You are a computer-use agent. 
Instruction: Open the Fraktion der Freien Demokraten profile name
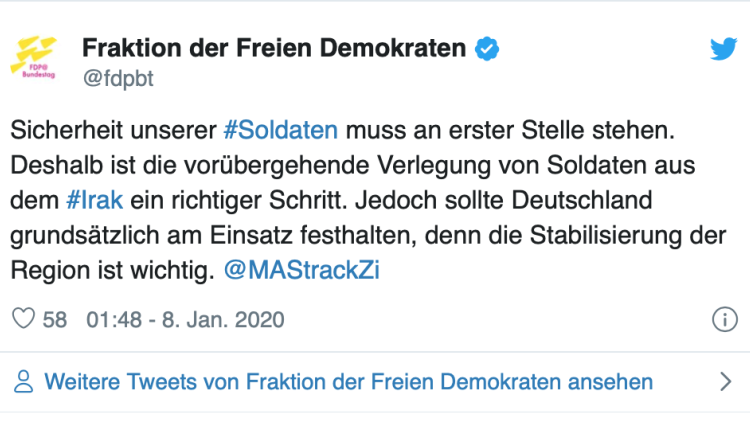273,48
